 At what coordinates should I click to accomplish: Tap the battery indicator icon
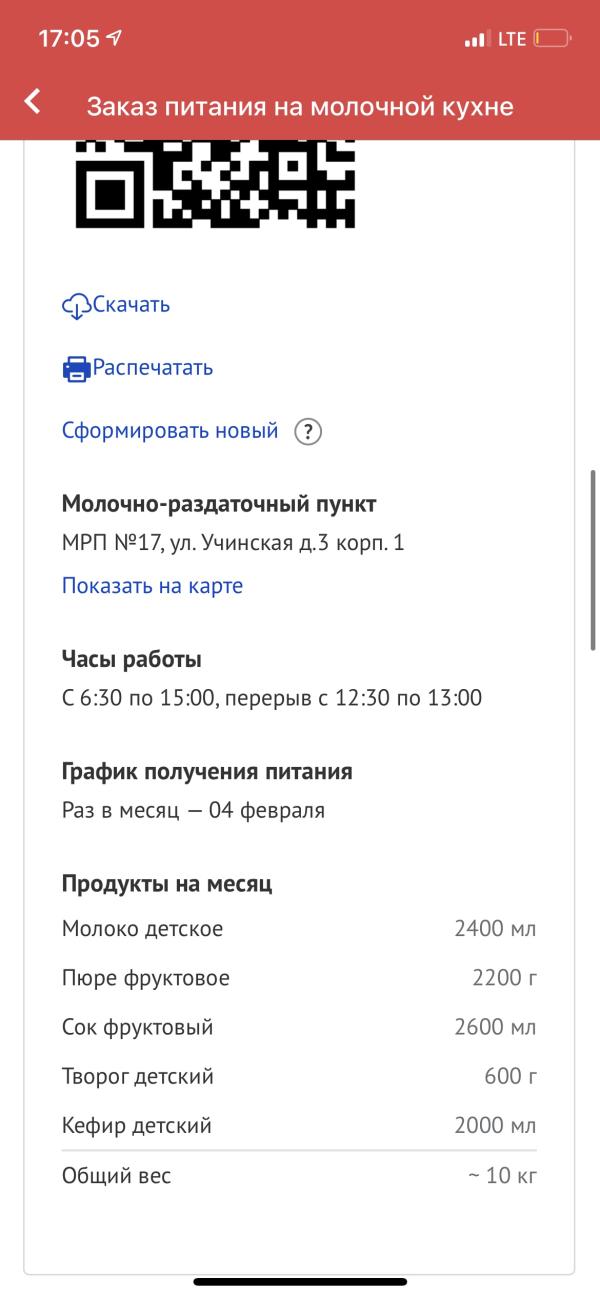point(552,39)
